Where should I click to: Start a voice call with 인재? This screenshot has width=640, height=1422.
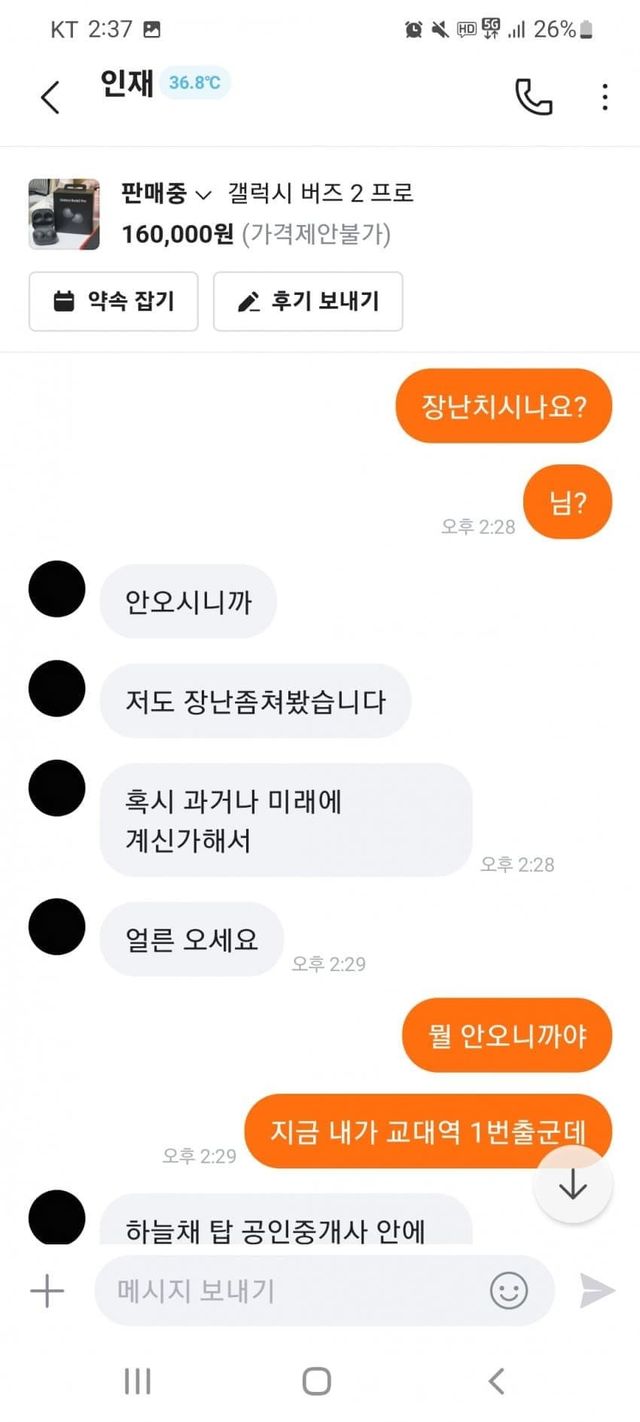tap(533, 97)
